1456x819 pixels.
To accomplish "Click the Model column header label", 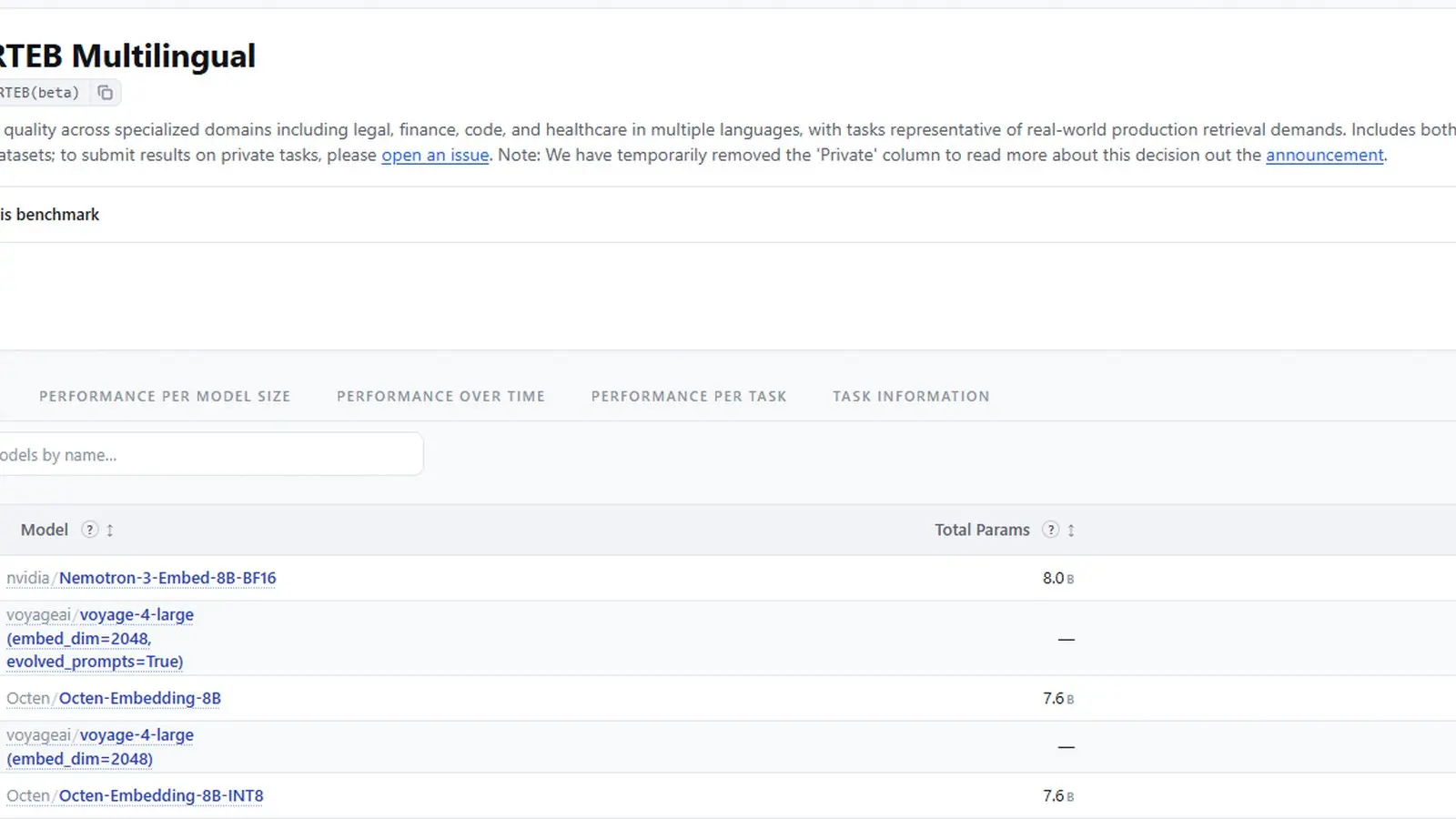I will point(45,531).
